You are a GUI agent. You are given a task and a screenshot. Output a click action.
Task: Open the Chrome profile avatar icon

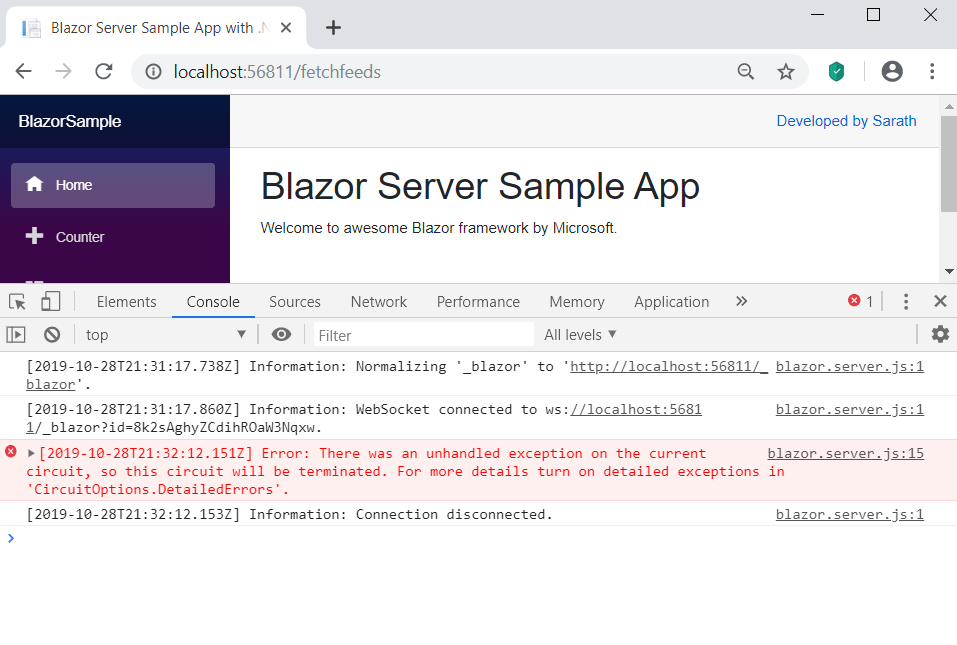(x=892, y=71)
